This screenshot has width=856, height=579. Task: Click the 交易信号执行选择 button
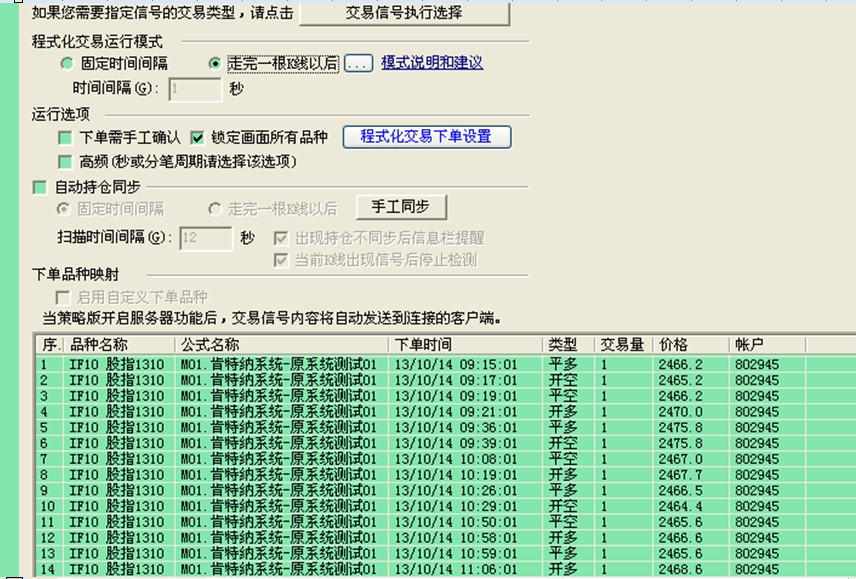(x=405, y=13)
